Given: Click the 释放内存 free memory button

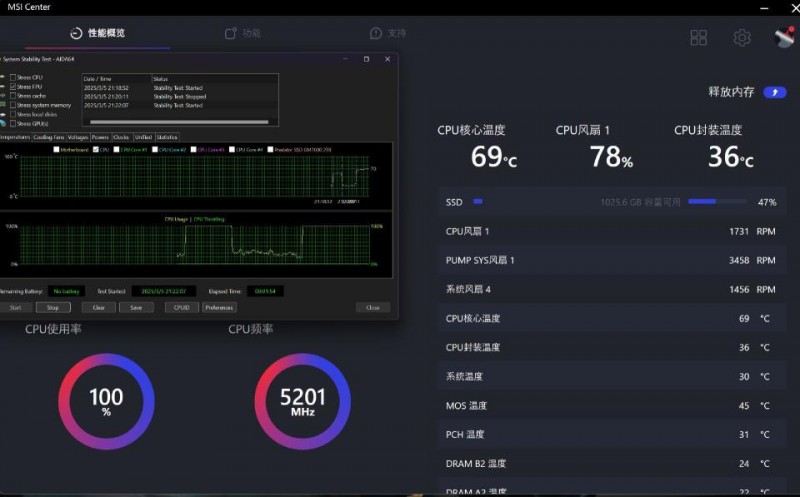Looking at the screenshot, I should (774, 92).
